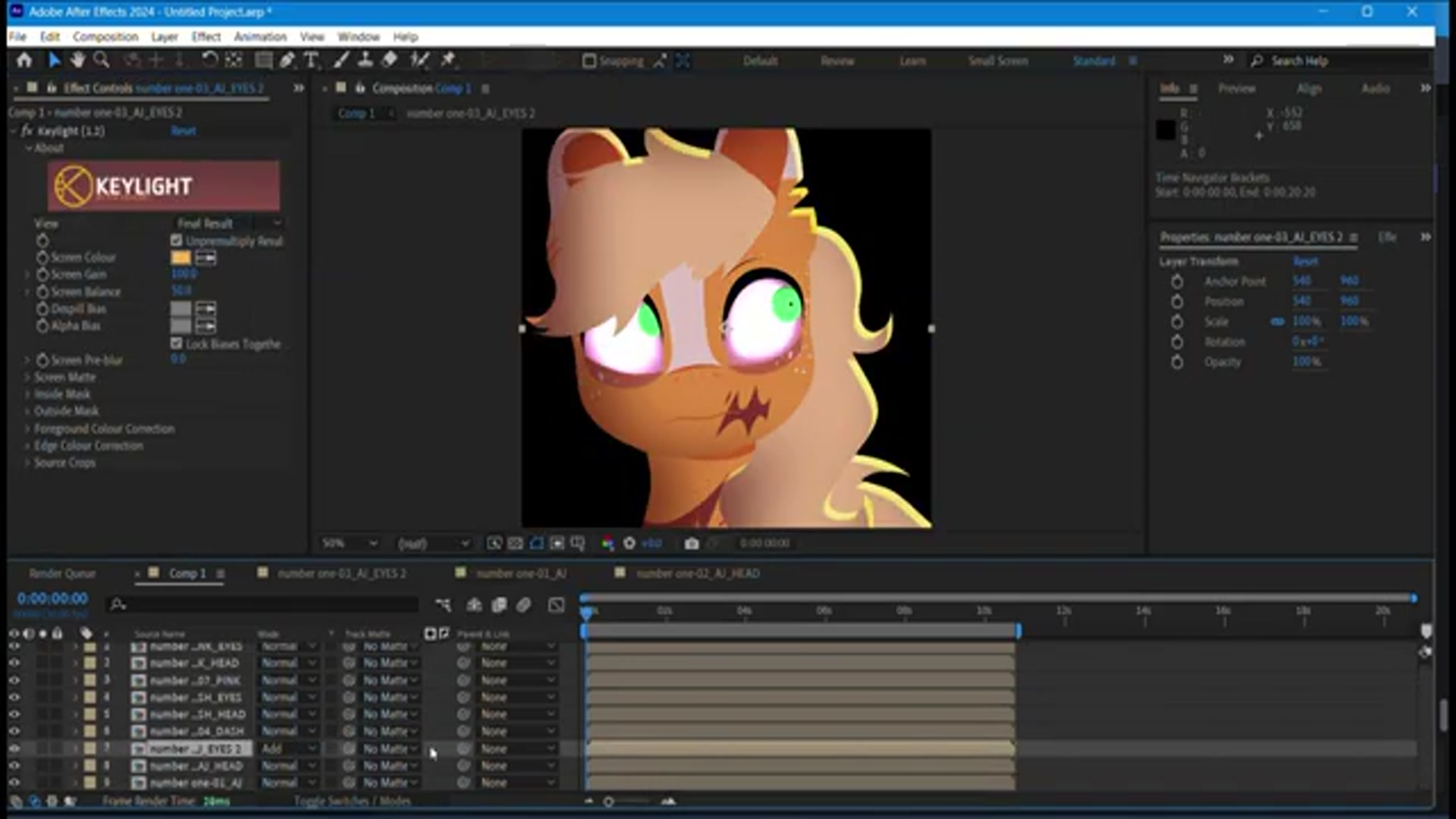This screenshot has height=819, width=1456.
Task: Select the Eraser tool
Action: 389,61
